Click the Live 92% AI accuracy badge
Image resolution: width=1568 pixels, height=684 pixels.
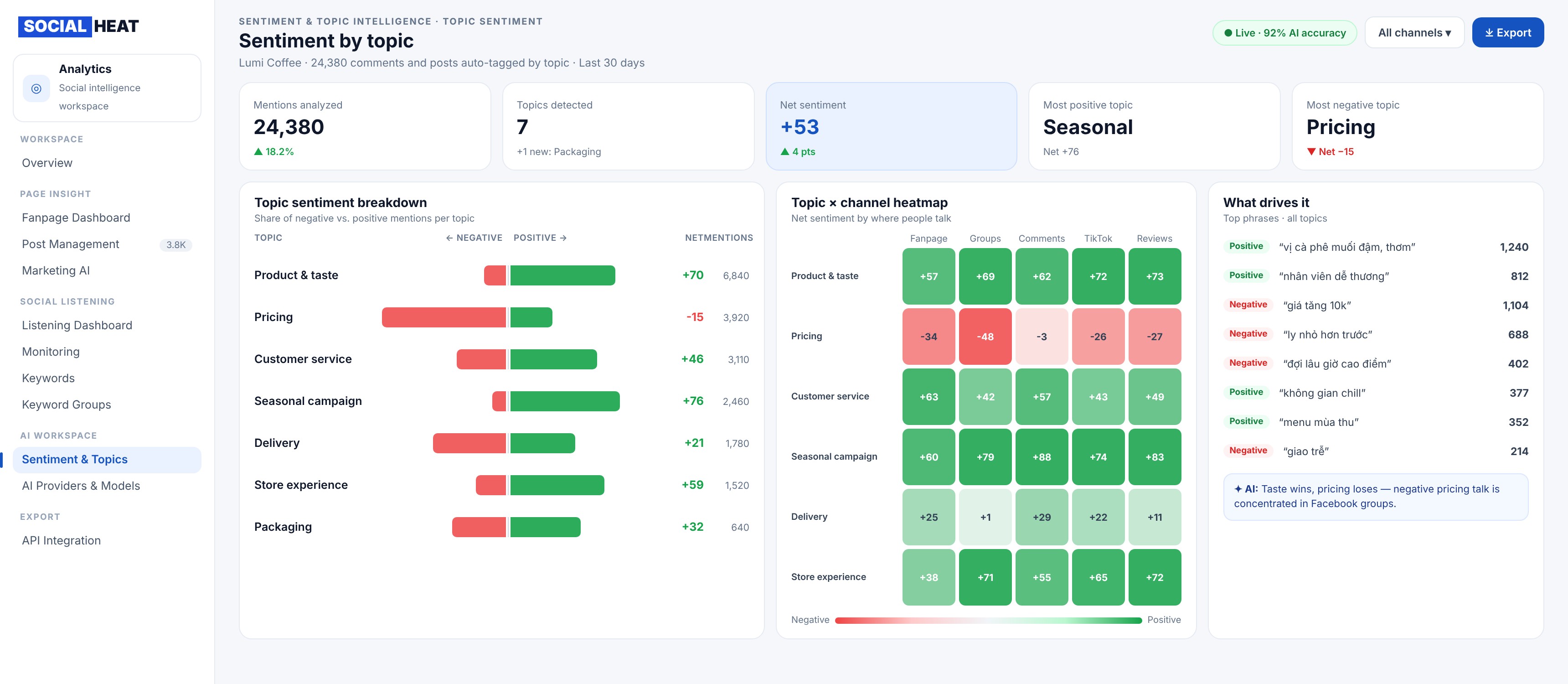click(x=1284, y=33)
